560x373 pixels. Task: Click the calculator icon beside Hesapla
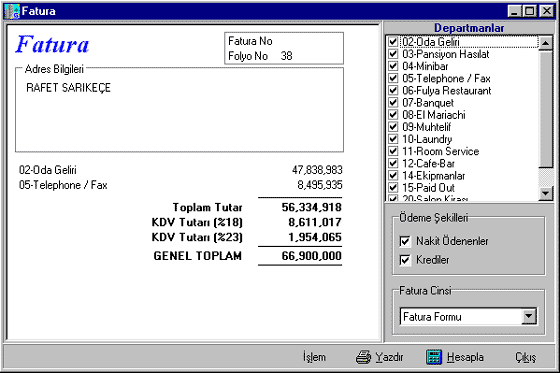coord(434,357)
